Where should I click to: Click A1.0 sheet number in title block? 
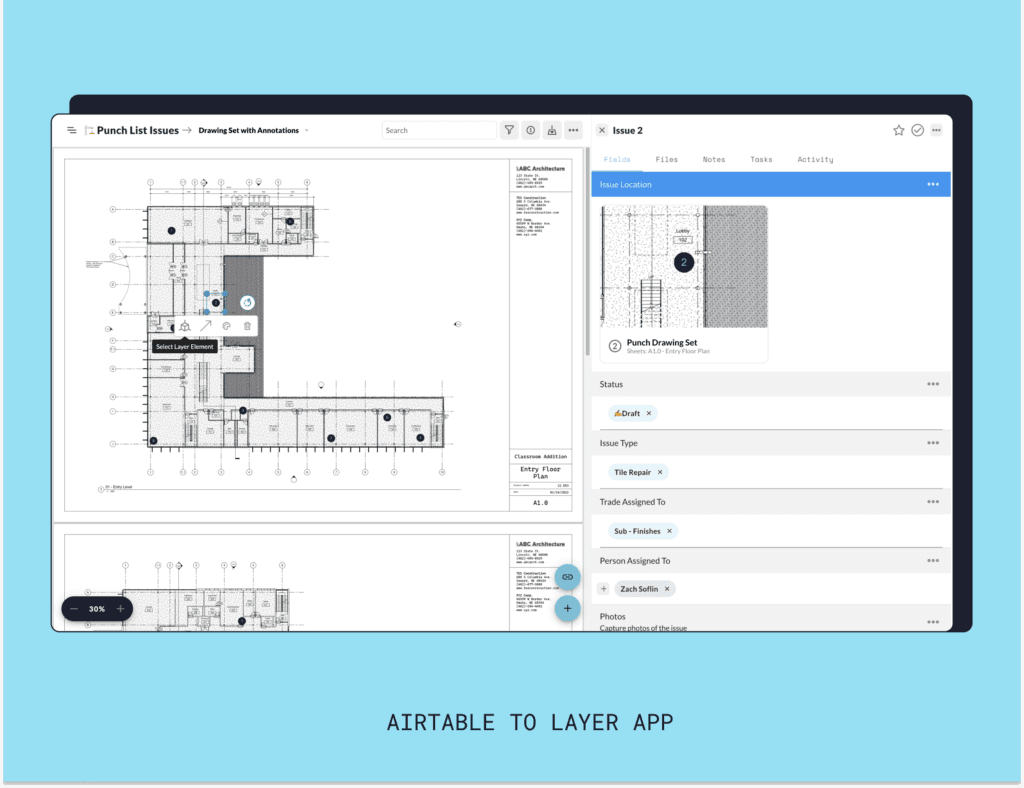(x=541, y=503)
